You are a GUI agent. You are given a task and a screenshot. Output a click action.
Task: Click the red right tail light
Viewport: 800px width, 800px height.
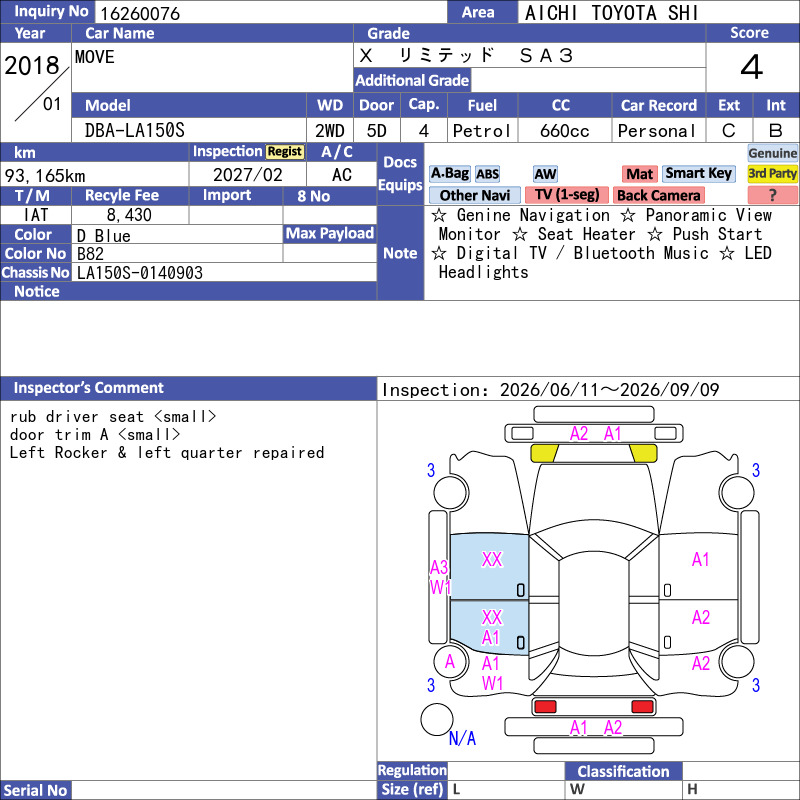pyautogui.click(x=642, y=706)
